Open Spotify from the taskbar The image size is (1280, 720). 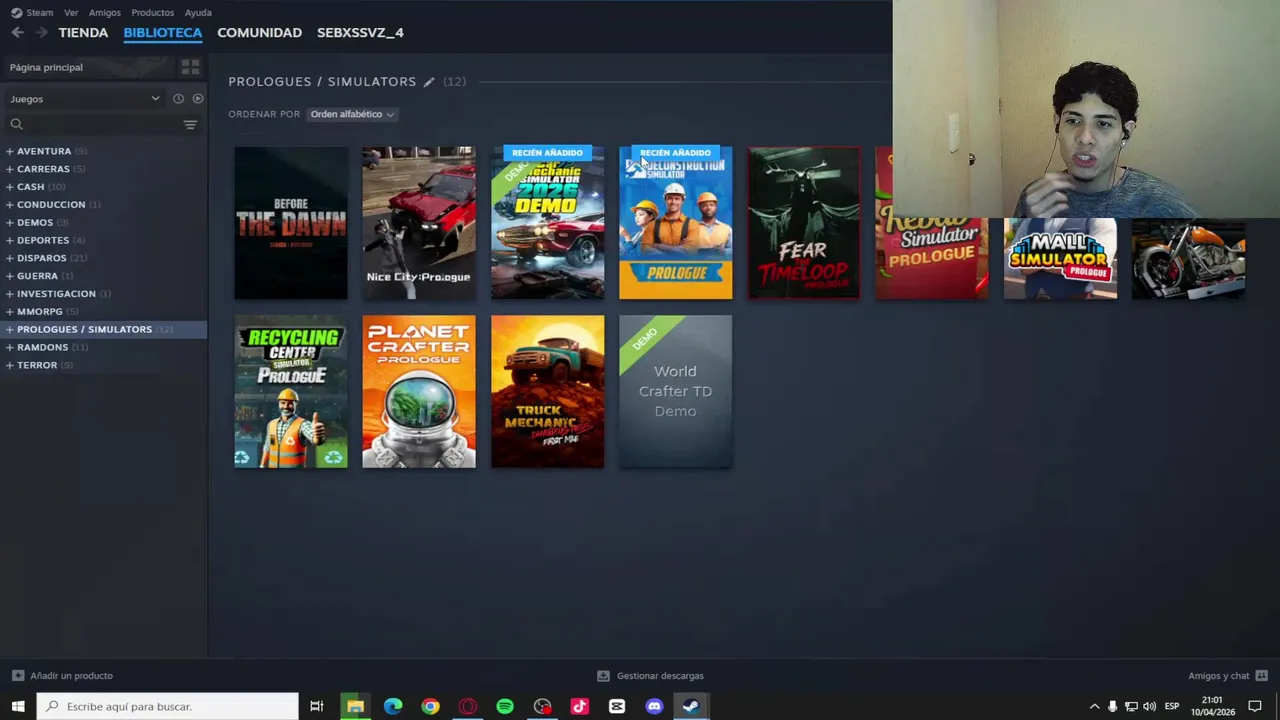point(505,706)
